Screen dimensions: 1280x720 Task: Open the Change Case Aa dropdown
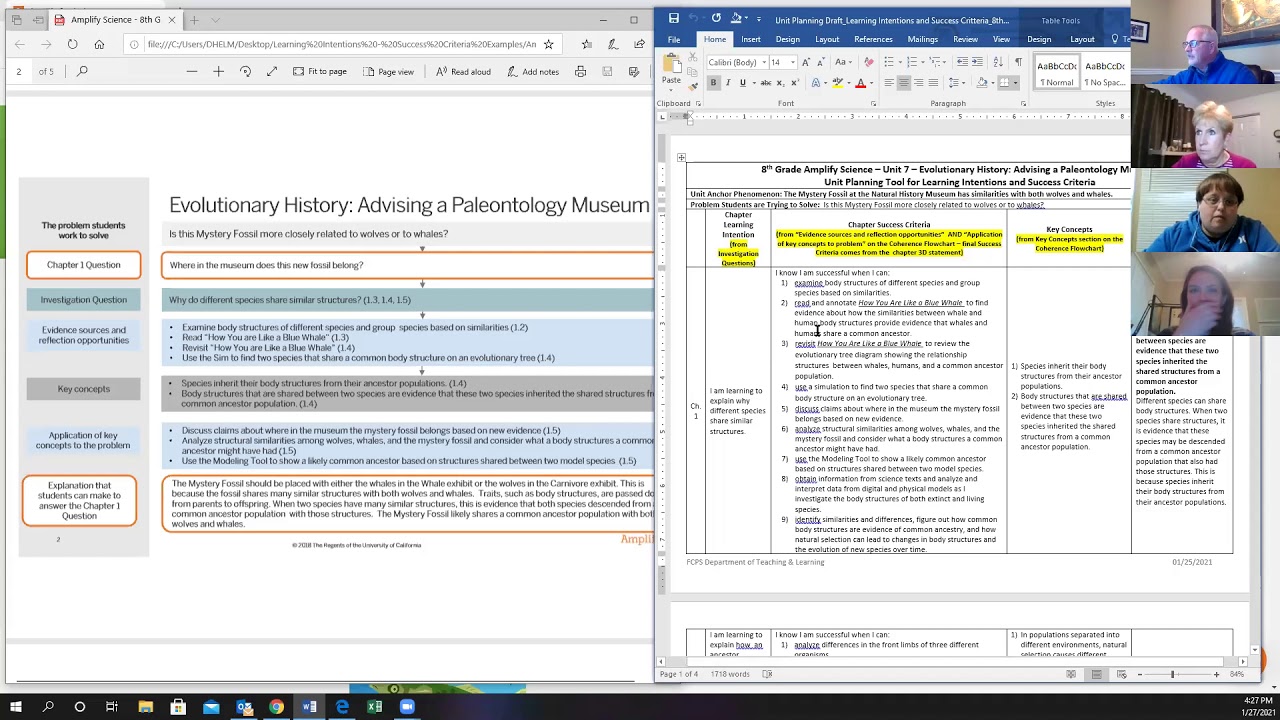(x=844, y=62)
